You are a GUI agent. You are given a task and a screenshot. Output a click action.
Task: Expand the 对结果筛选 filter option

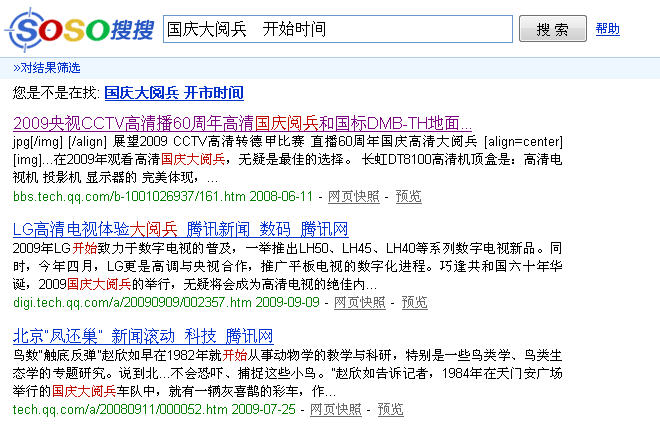point(46,68)
